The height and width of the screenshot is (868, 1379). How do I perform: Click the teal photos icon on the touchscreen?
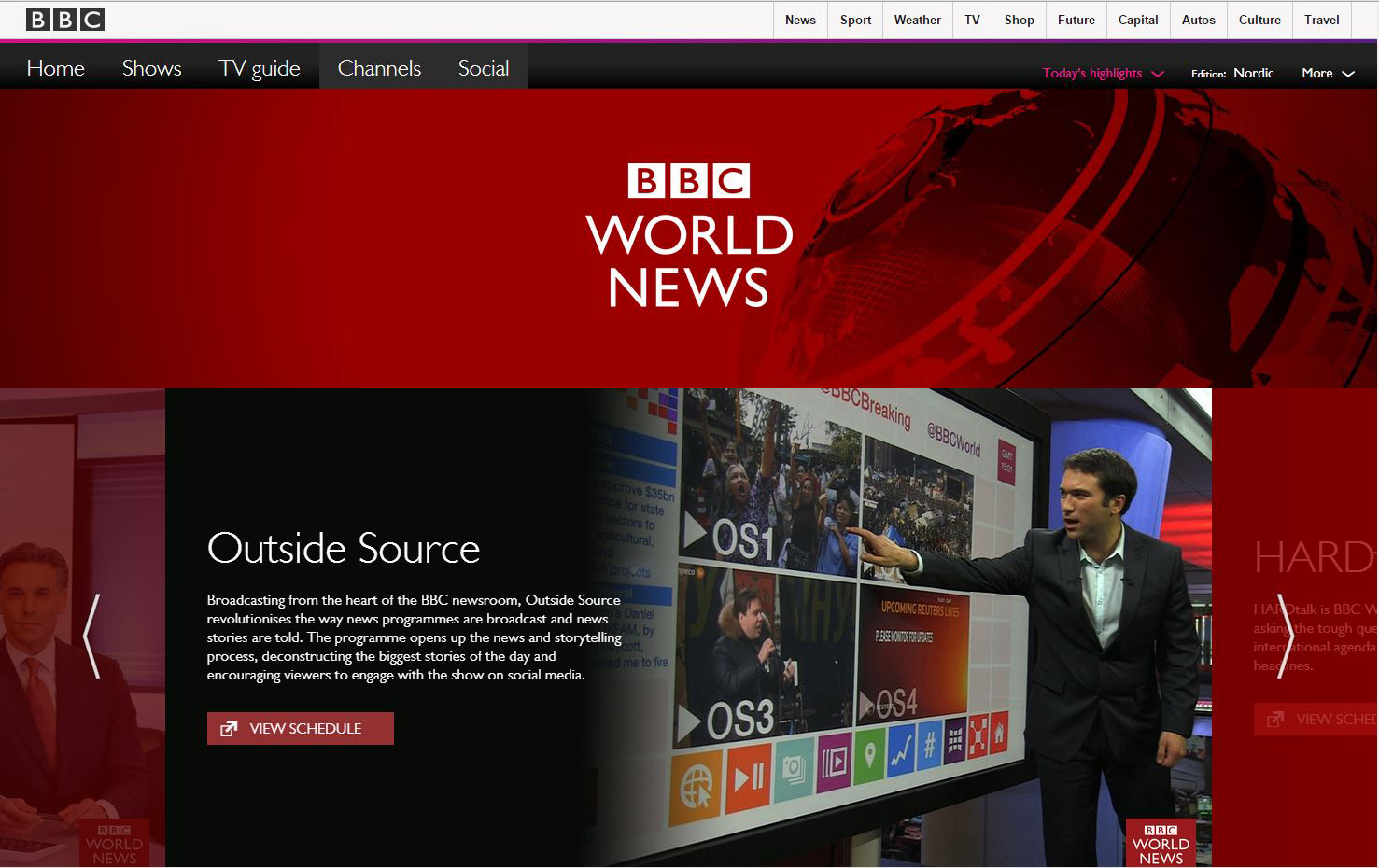[794, 767]
